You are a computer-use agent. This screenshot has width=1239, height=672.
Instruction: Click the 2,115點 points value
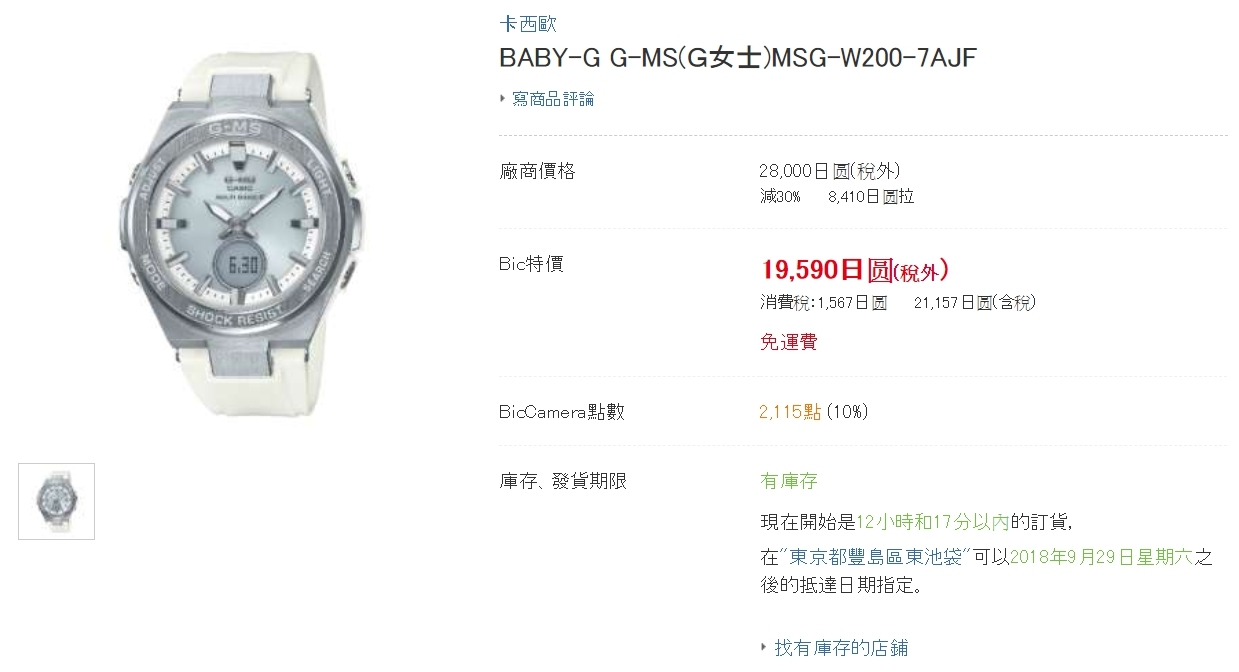[790, 412]
